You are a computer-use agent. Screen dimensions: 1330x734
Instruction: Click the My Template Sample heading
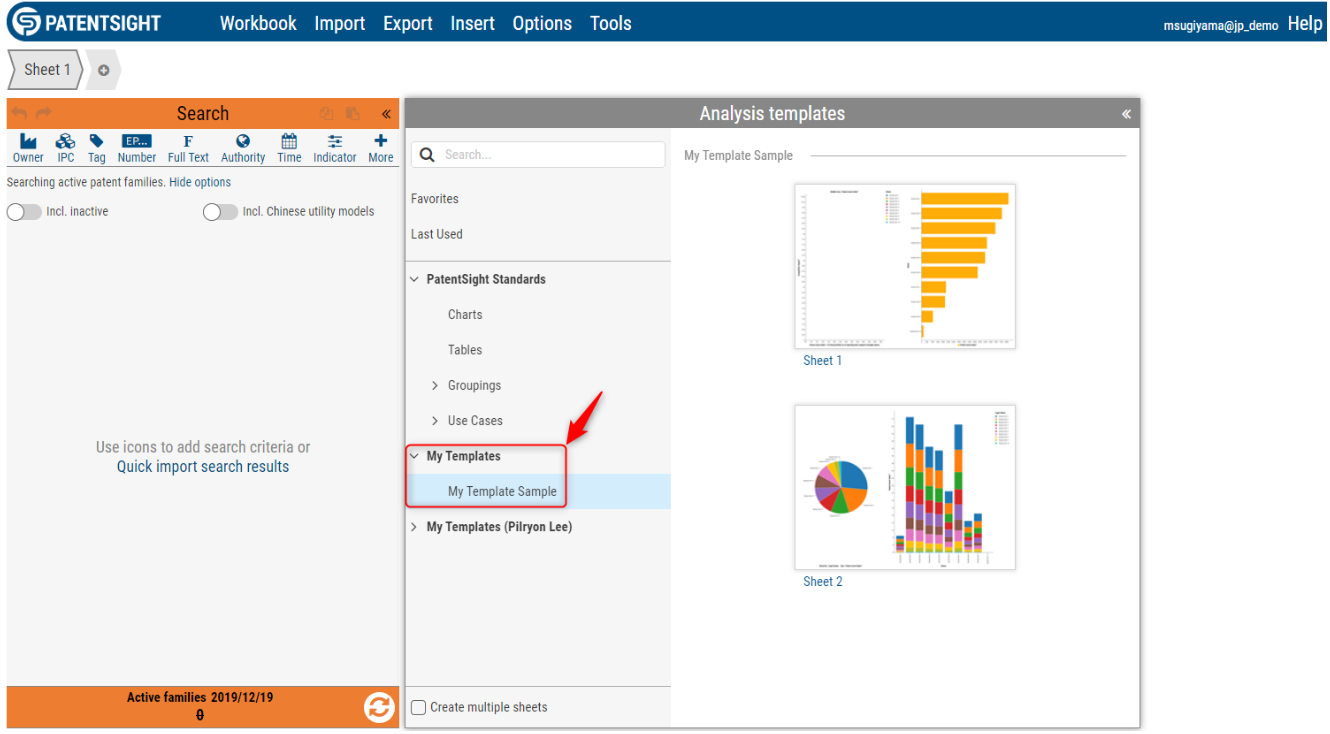[738, 155]
